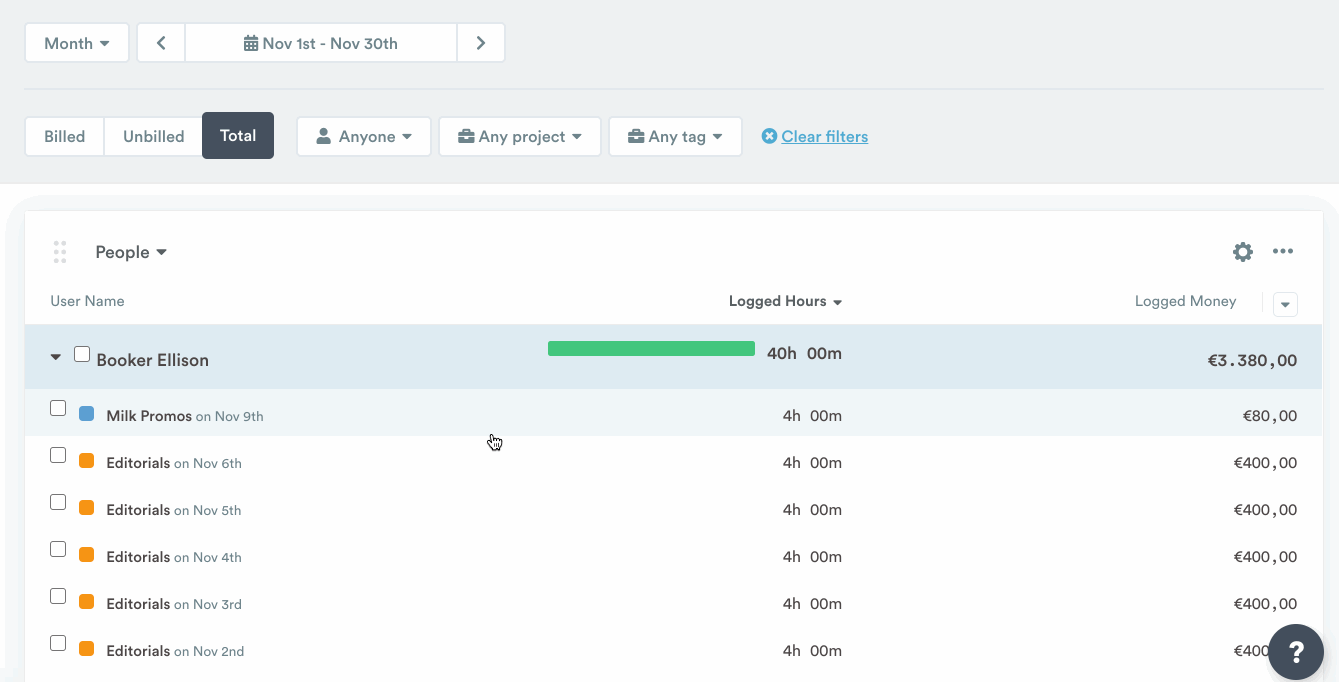This screenshot has height=682, width=1339.
Task: Open the three-dot more options menu
Action: [x=1283, y=252]
